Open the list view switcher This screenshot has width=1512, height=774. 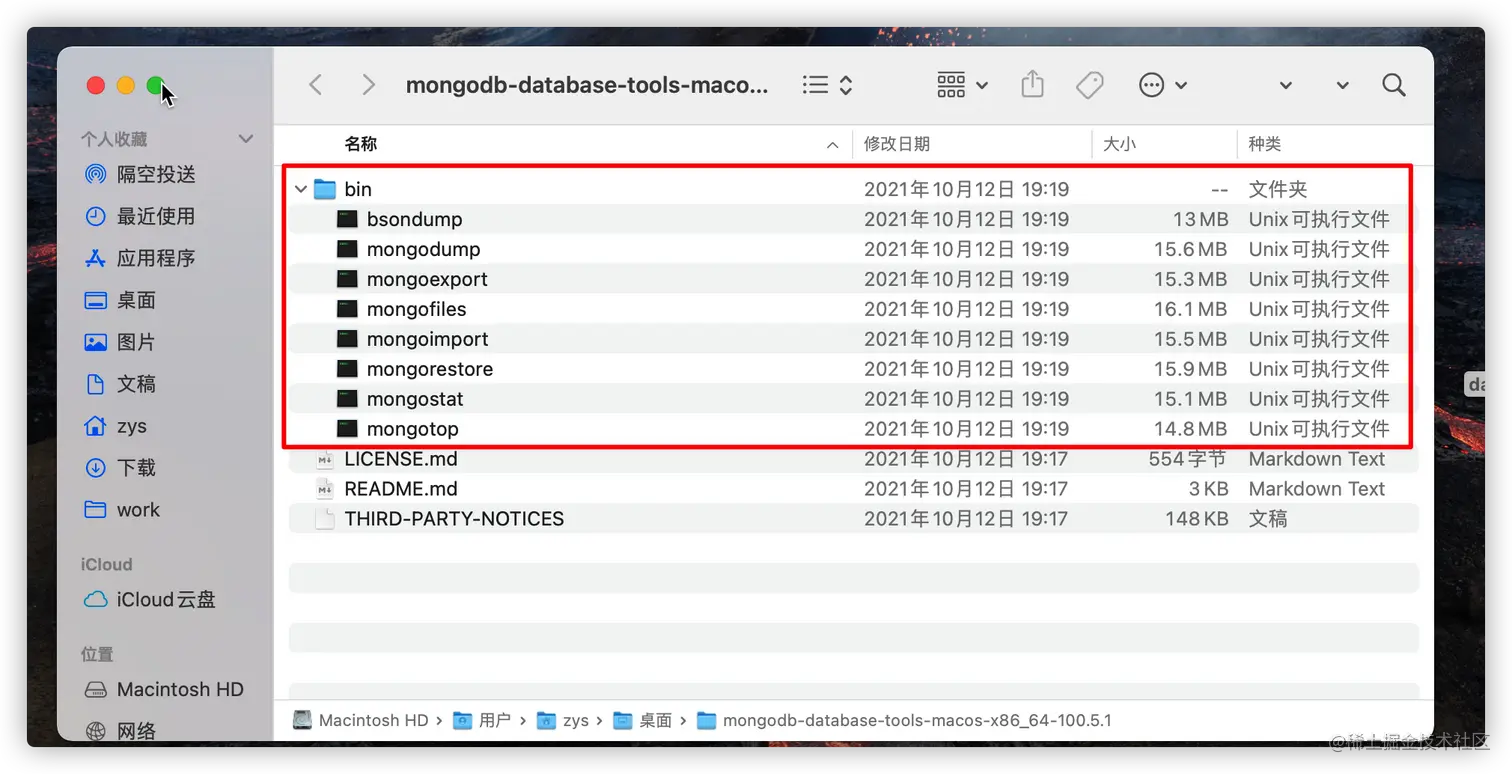[x=828, y=85]
